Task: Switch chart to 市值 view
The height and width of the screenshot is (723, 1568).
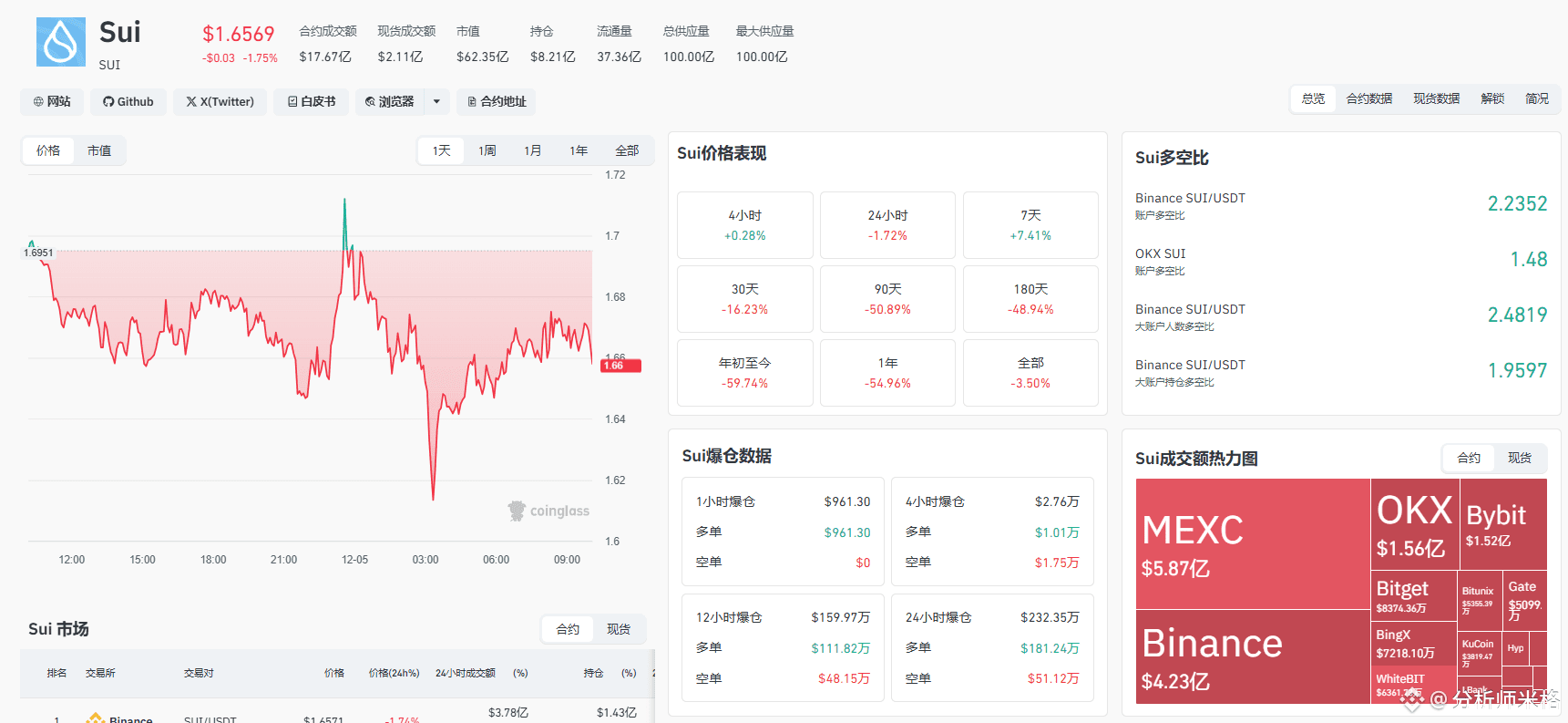Action: pyautogui.click(x=99, y=150)
